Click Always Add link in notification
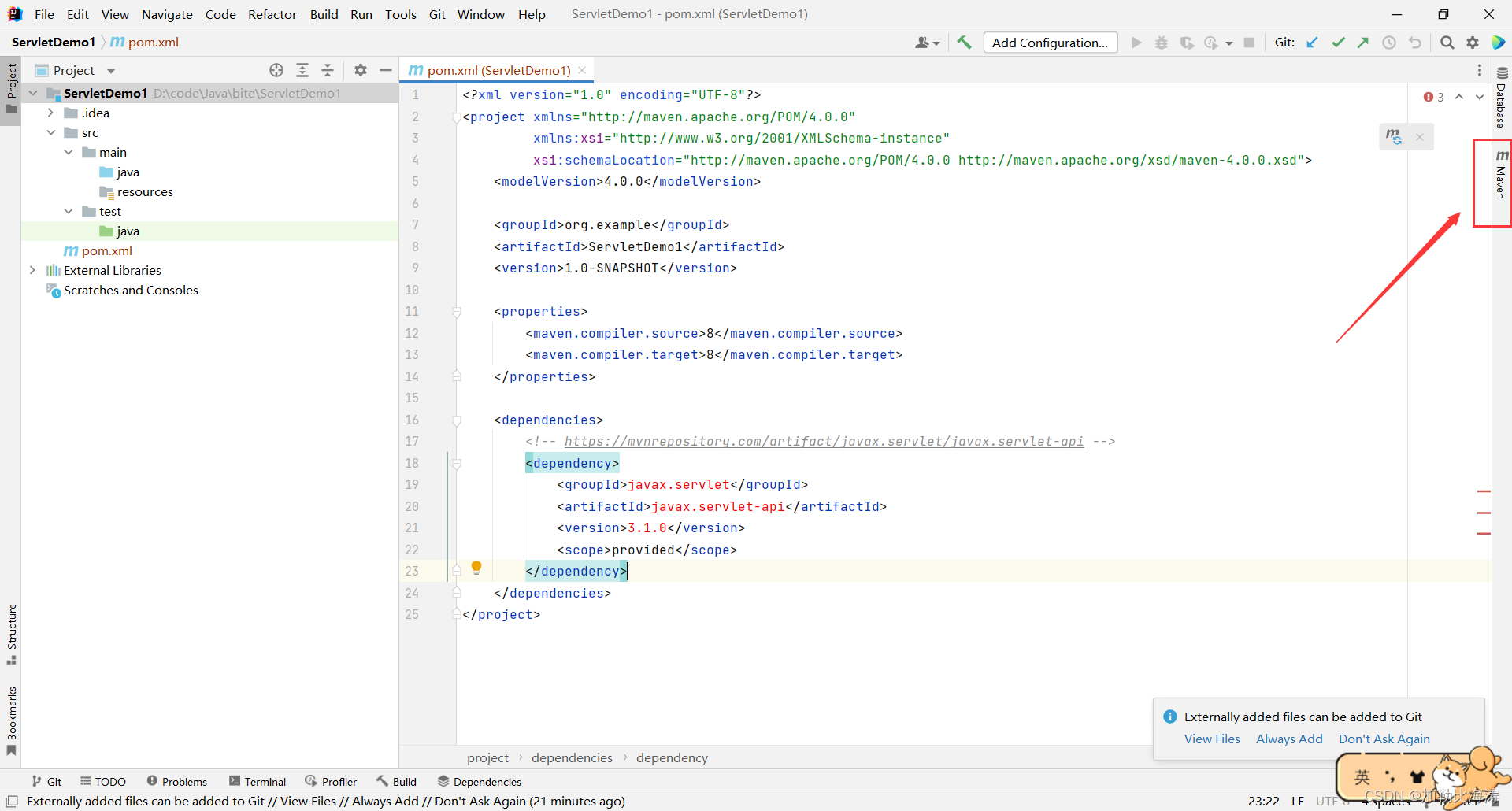 1289,739
